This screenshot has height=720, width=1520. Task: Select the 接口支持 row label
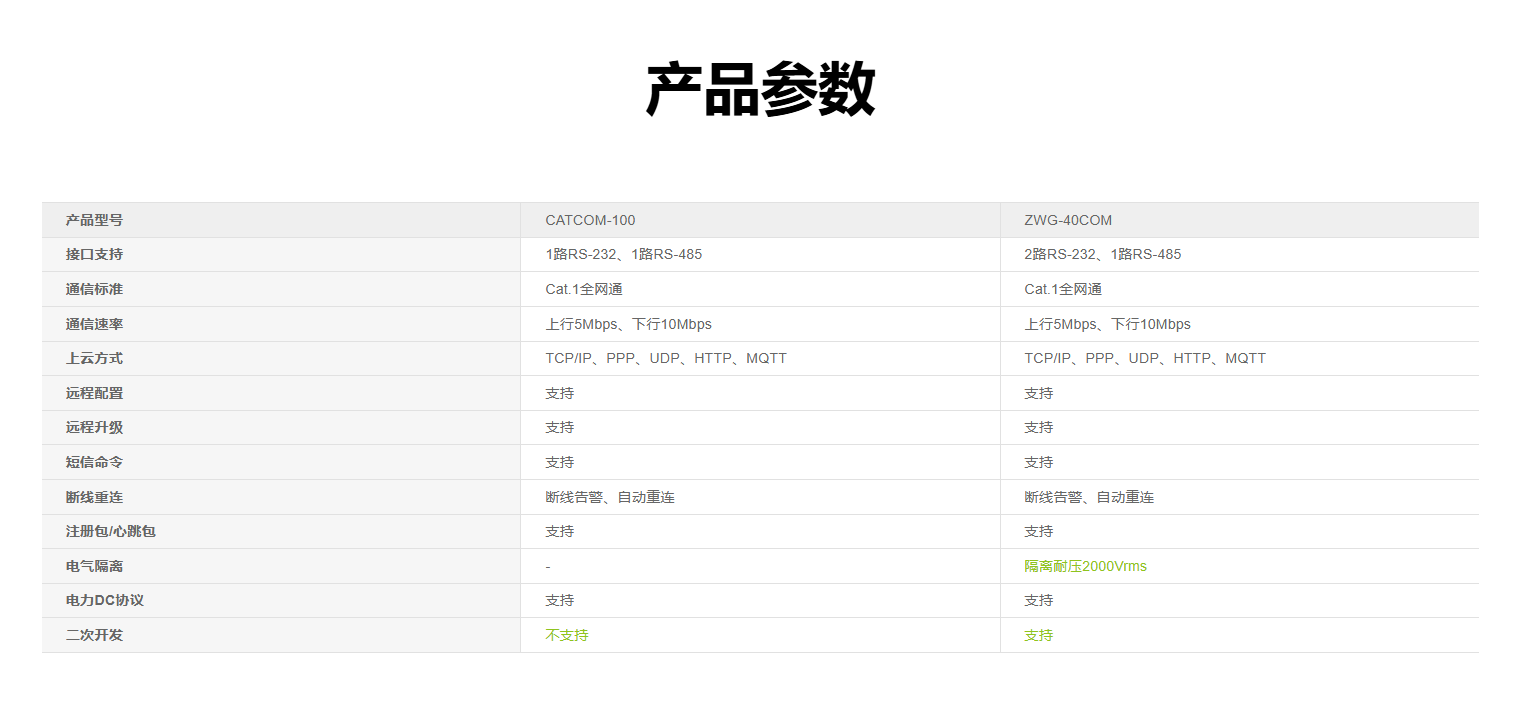tap(94, 254)
